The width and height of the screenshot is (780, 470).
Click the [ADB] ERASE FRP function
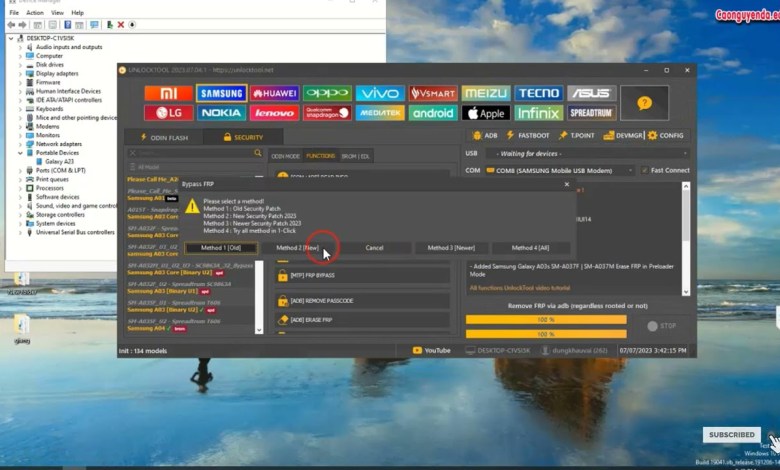point(362,320)
